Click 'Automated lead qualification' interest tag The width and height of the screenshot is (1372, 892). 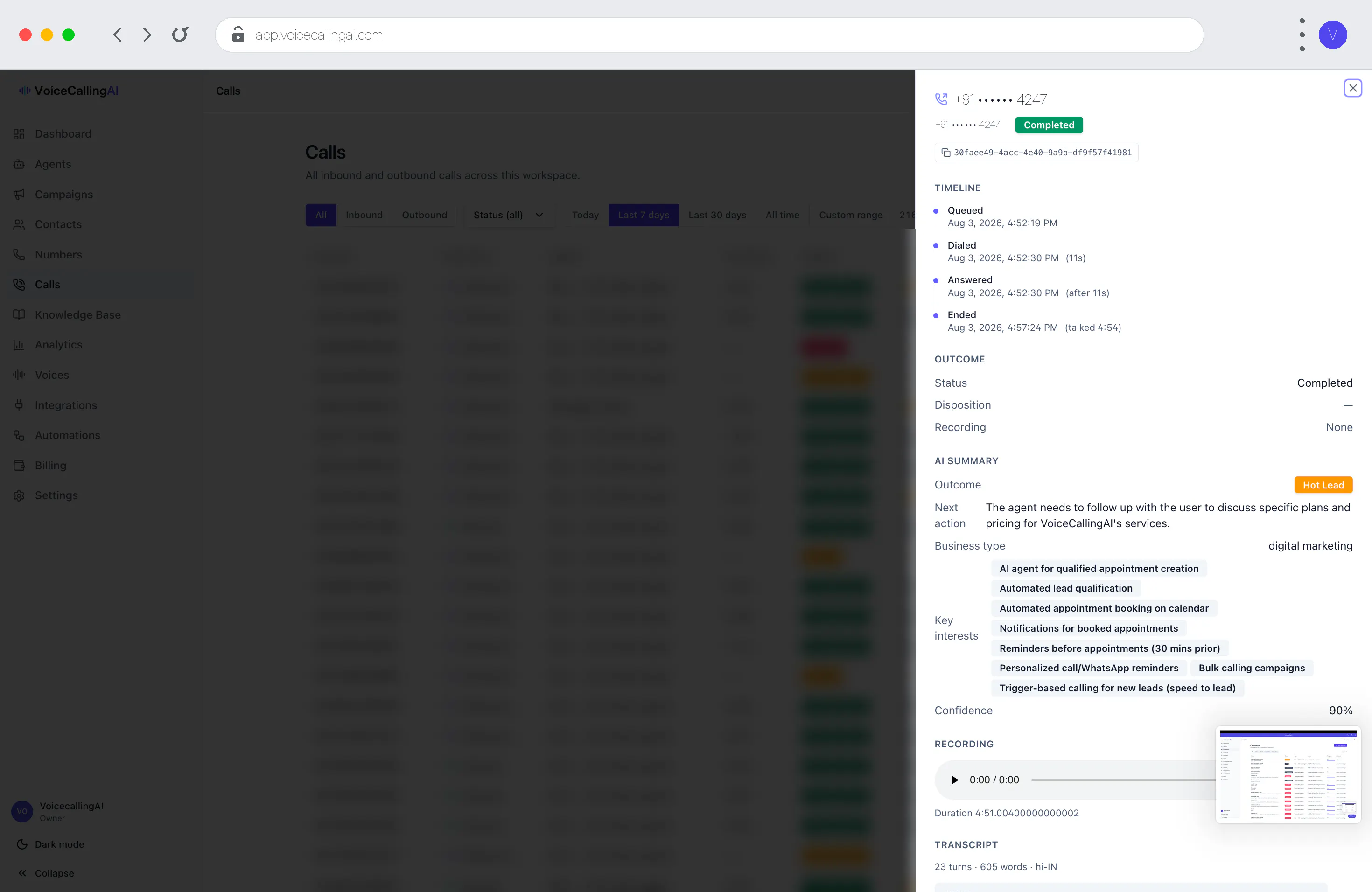pyautogui.click(x=1066, y=588)
